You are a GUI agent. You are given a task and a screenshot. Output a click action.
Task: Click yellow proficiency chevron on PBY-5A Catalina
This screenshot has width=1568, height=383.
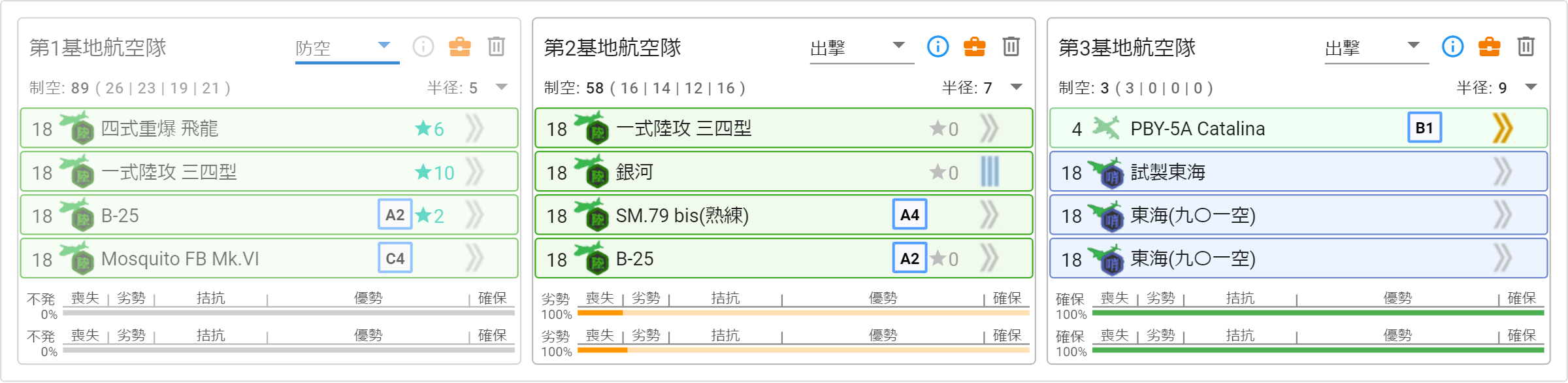click(x=1503, y=128)
